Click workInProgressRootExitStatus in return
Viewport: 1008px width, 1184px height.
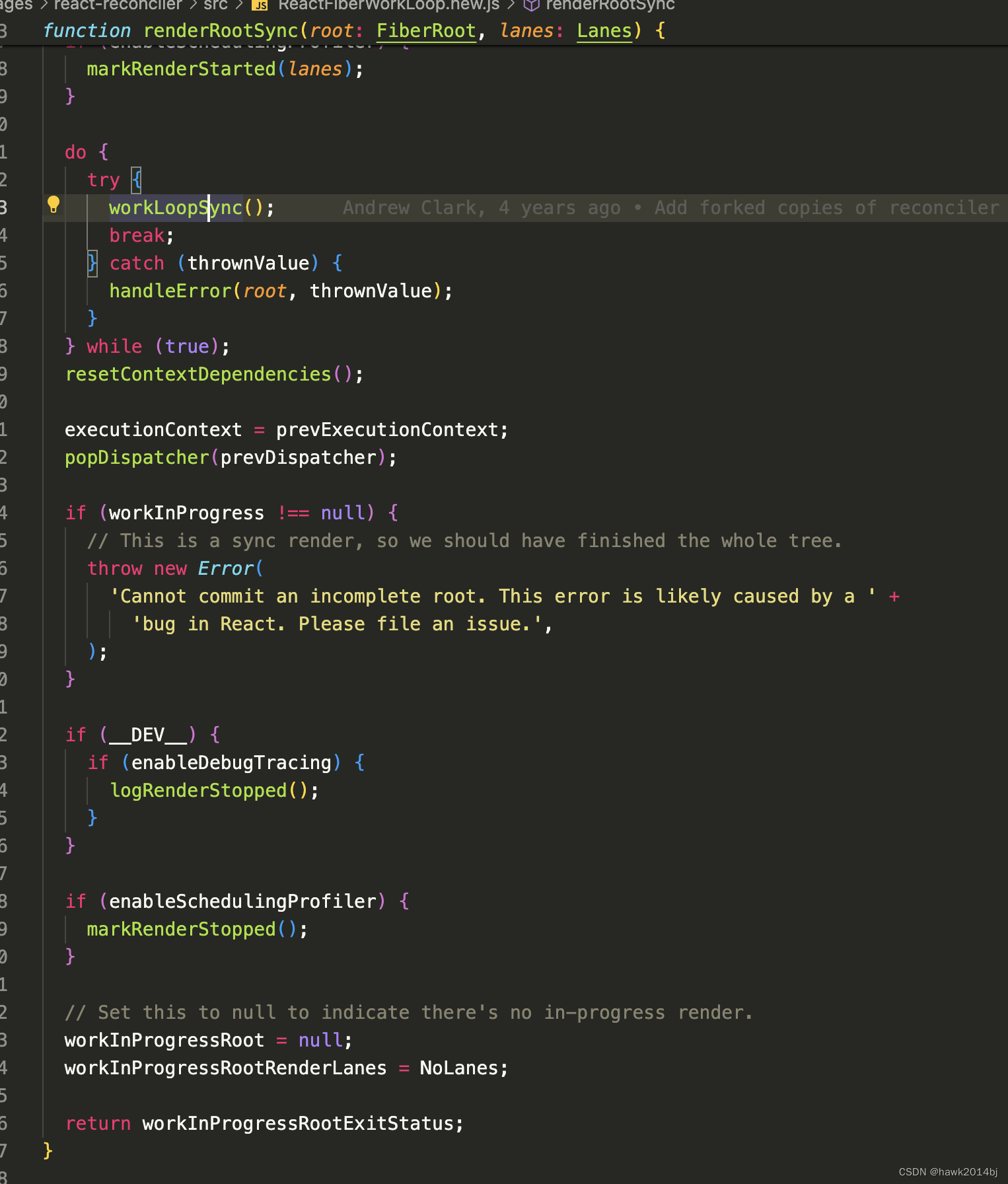(x=298, y=1123)
